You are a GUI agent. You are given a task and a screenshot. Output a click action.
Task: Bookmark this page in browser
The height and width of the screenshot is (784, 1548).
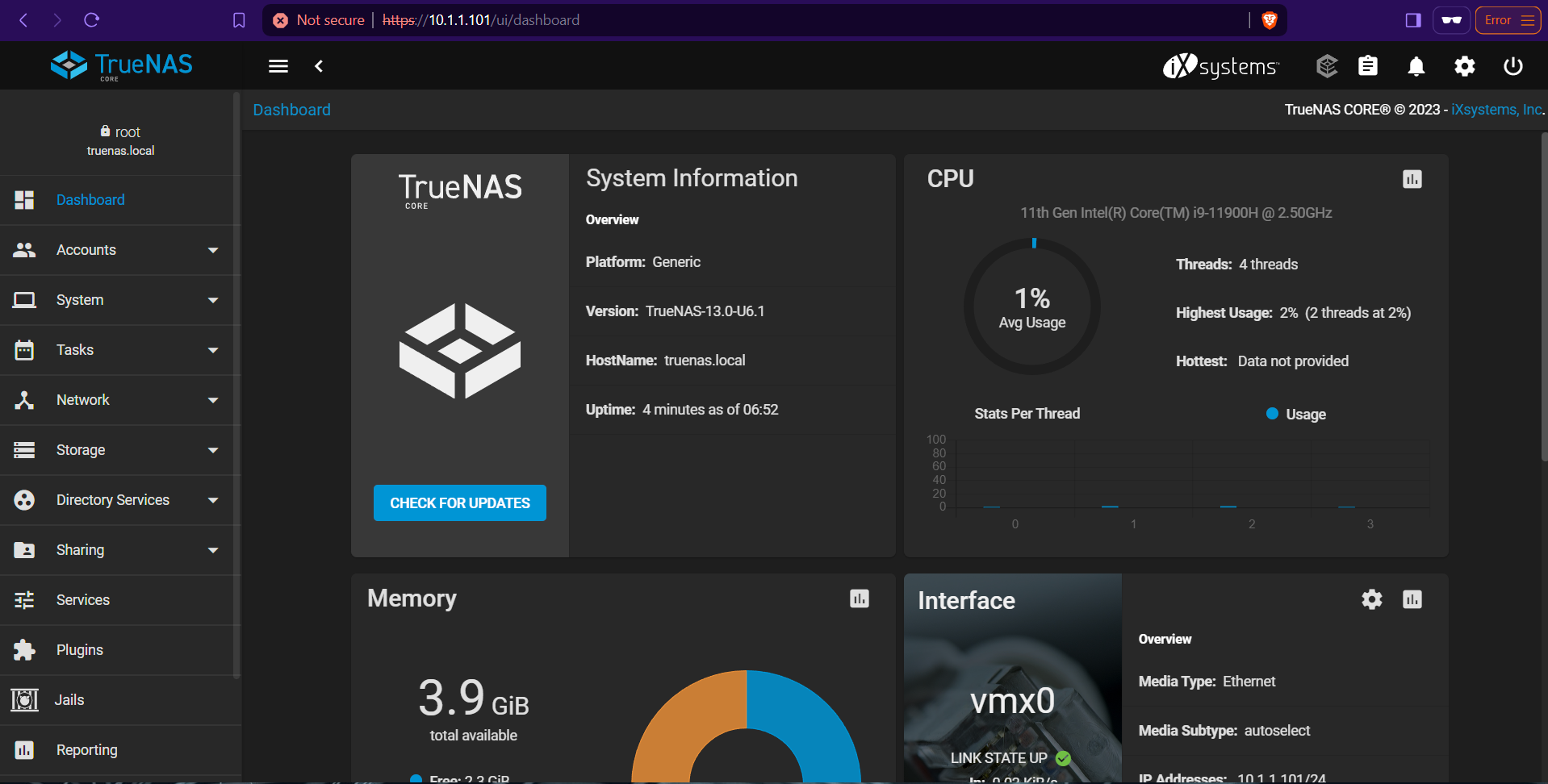239,20
